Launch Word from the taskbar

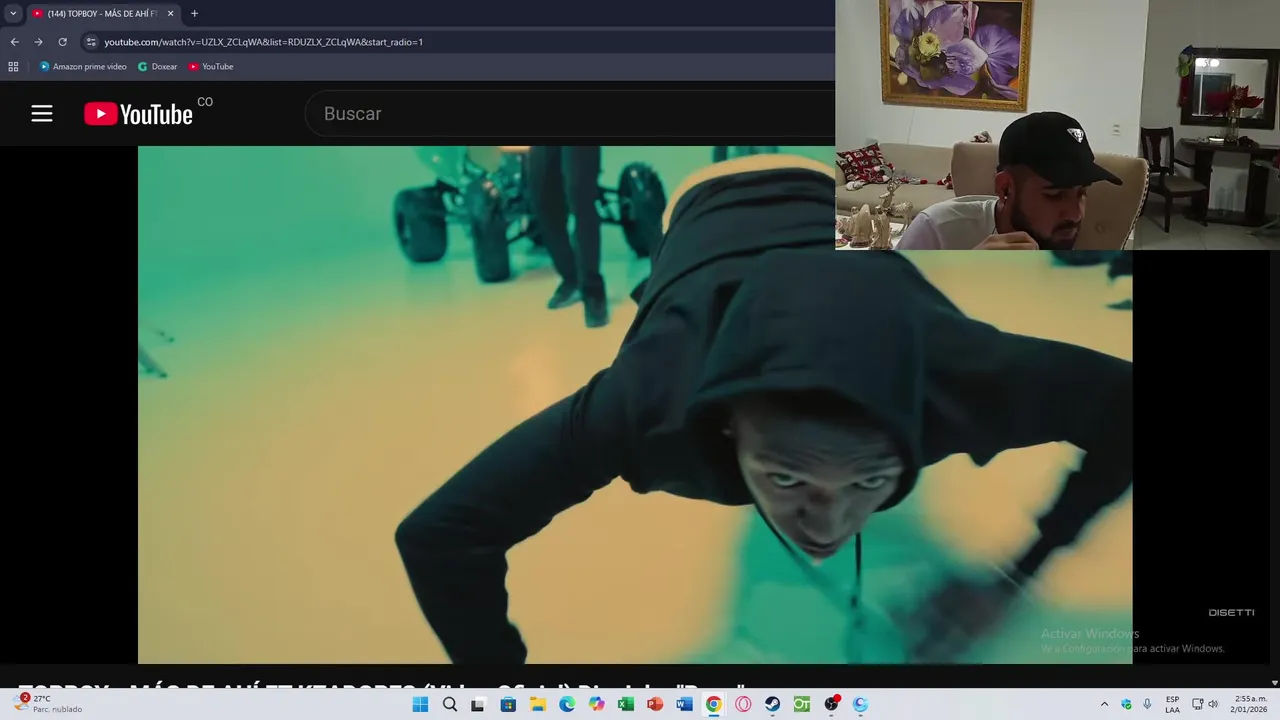(x=684, y=704)
